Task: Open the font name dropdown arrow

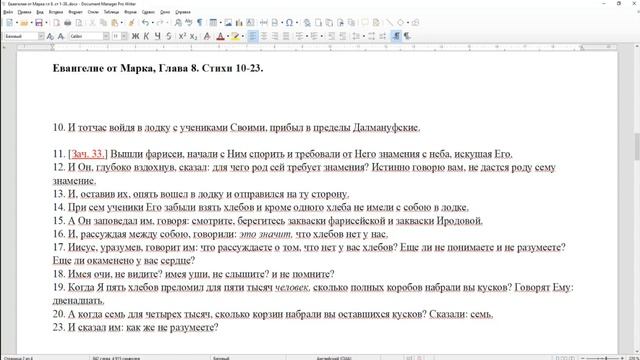Action: click(106, 36)
